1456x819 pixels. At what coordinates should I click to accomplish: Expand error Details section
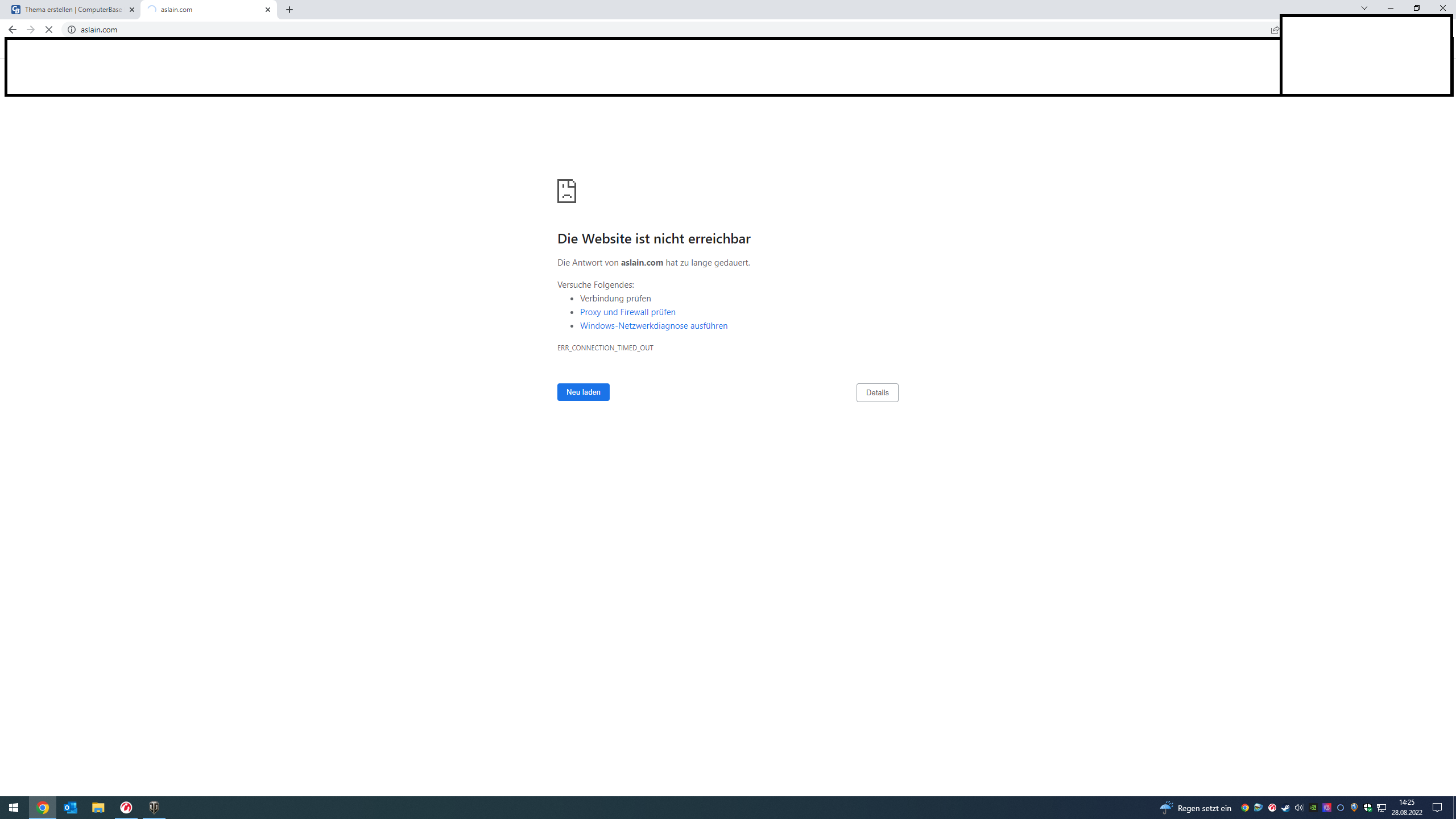pyautogui.click(x=877, y=392)
